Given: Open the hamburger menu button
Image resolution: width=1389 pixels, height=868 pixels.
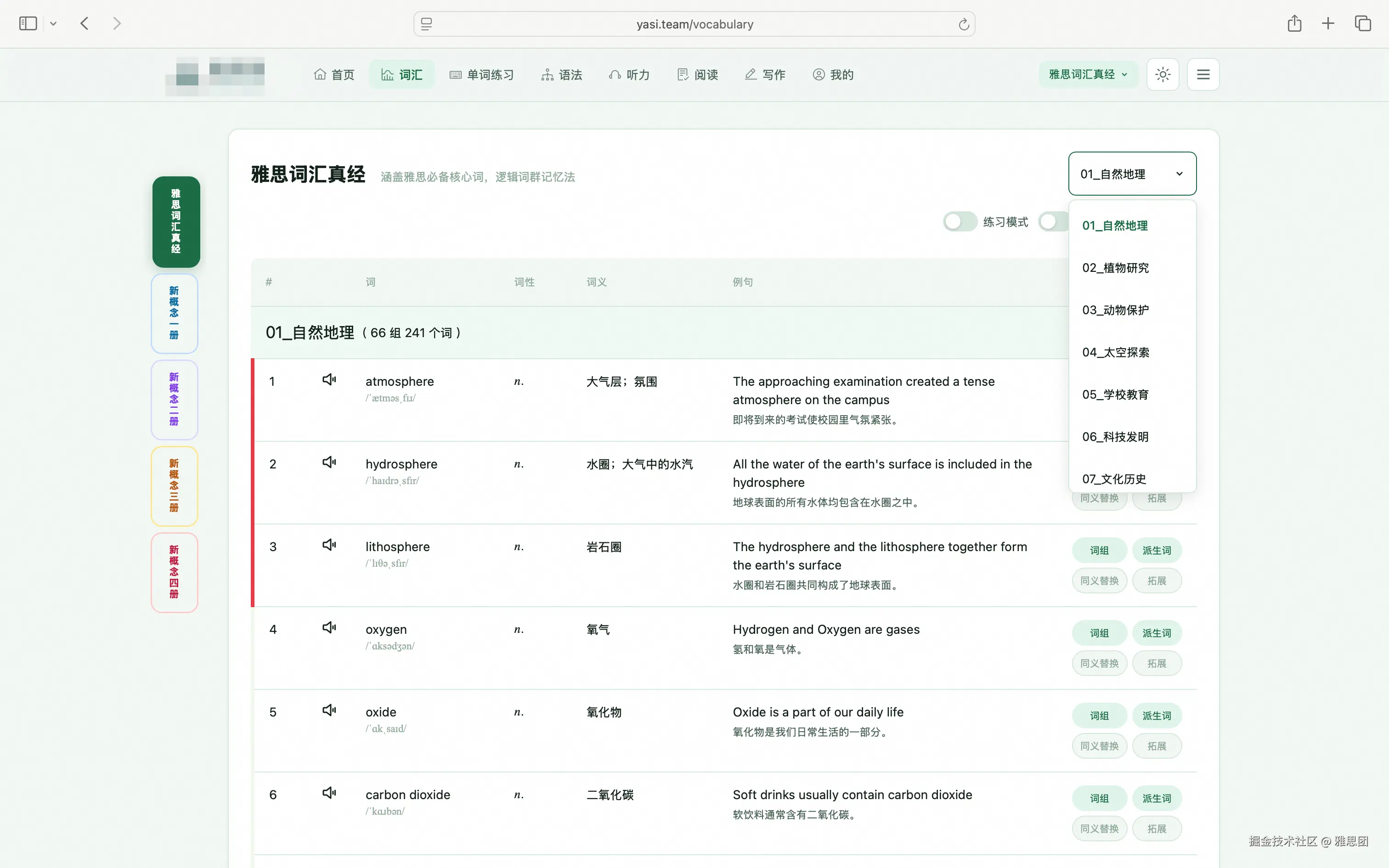Looking at the screenshot, I should (1203, 74).
